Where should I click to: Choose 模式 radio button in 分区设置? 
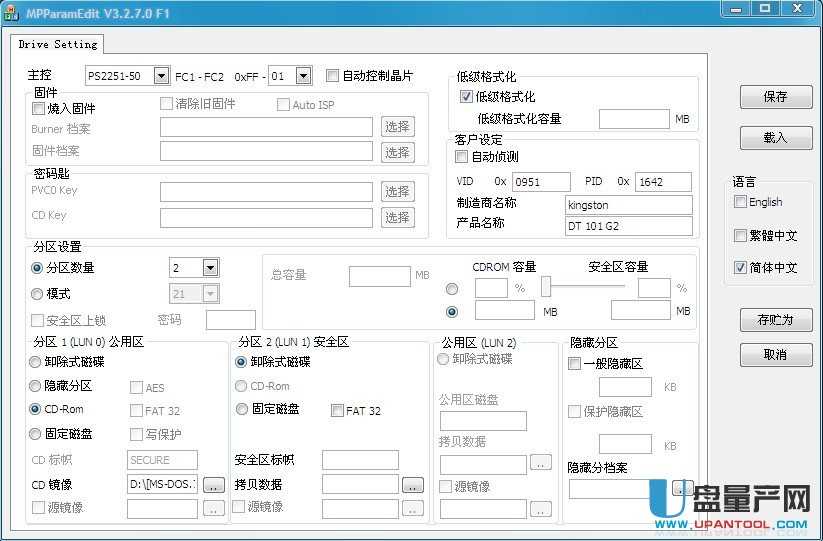click(x=37, y=294)
